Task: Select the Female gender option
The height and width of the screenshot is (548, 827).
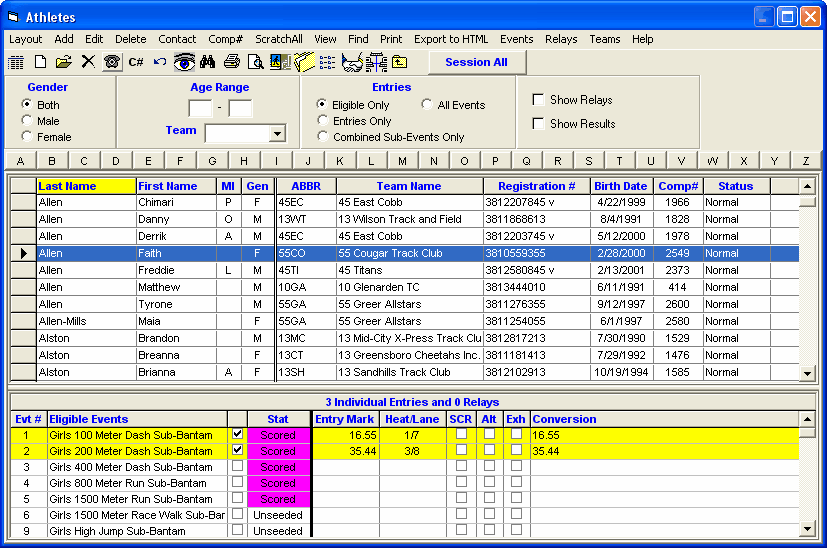Action: pyautogui.click(x=27, y=136)
